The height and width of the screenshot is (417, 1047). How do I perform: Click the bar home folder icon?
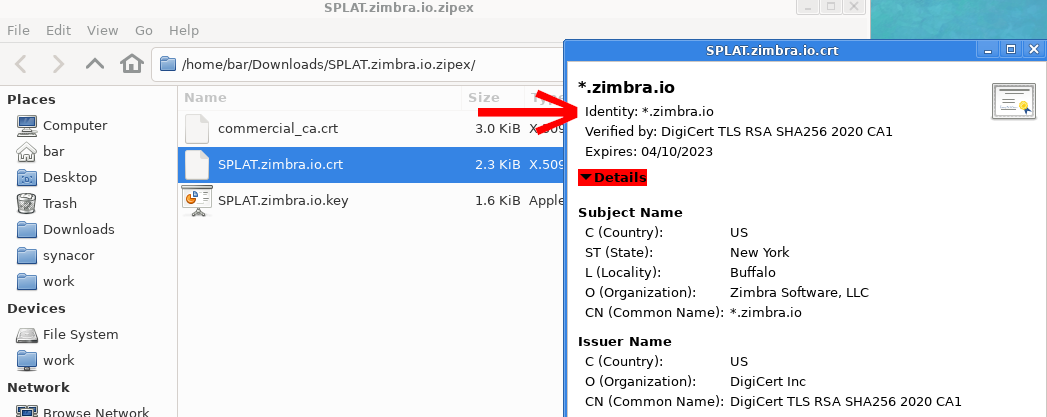pos(27,151)
